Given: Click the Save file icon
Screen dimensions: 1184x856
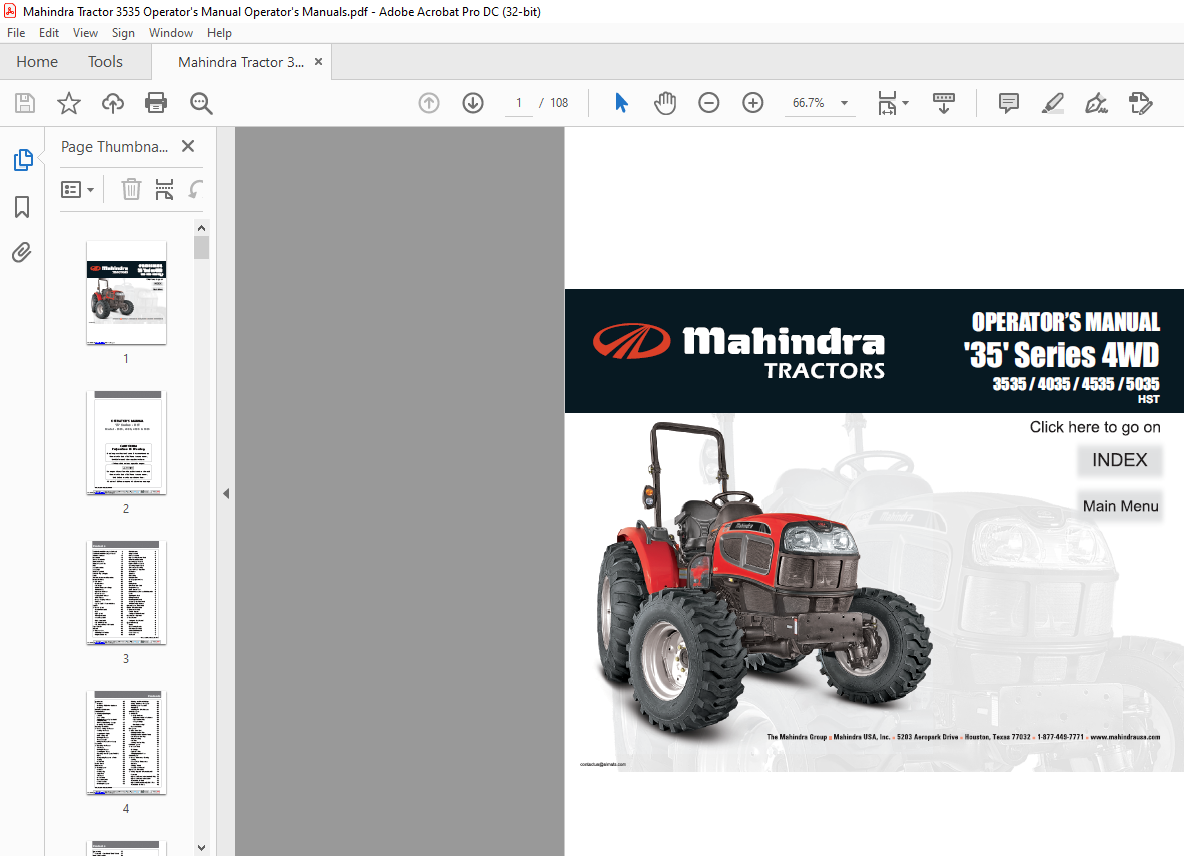Looking at the screenshot, I should tap(25, 103).
